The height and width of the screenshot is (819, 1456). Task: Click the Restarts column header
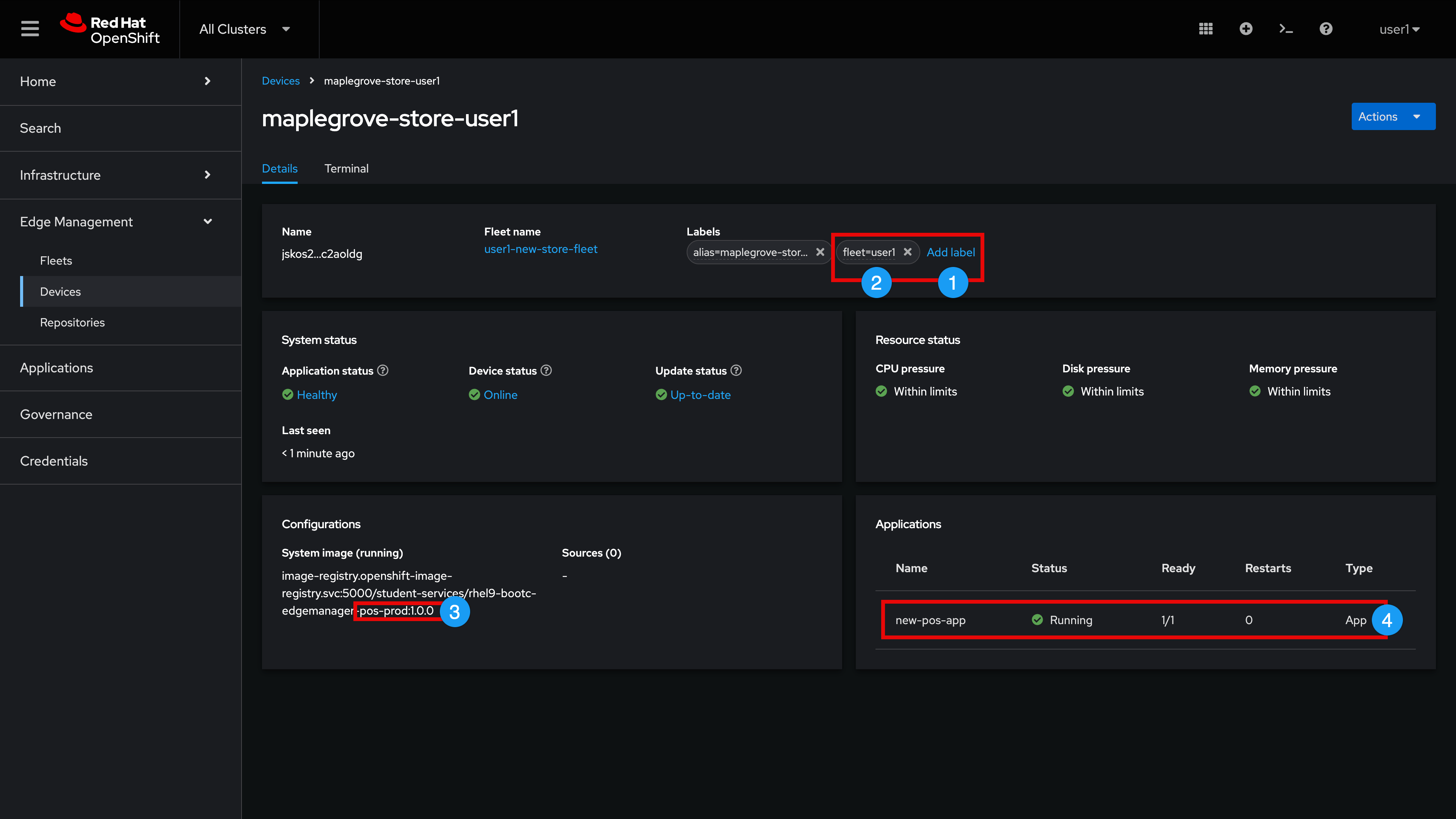pyautogui.click(x=1268, y=568)
